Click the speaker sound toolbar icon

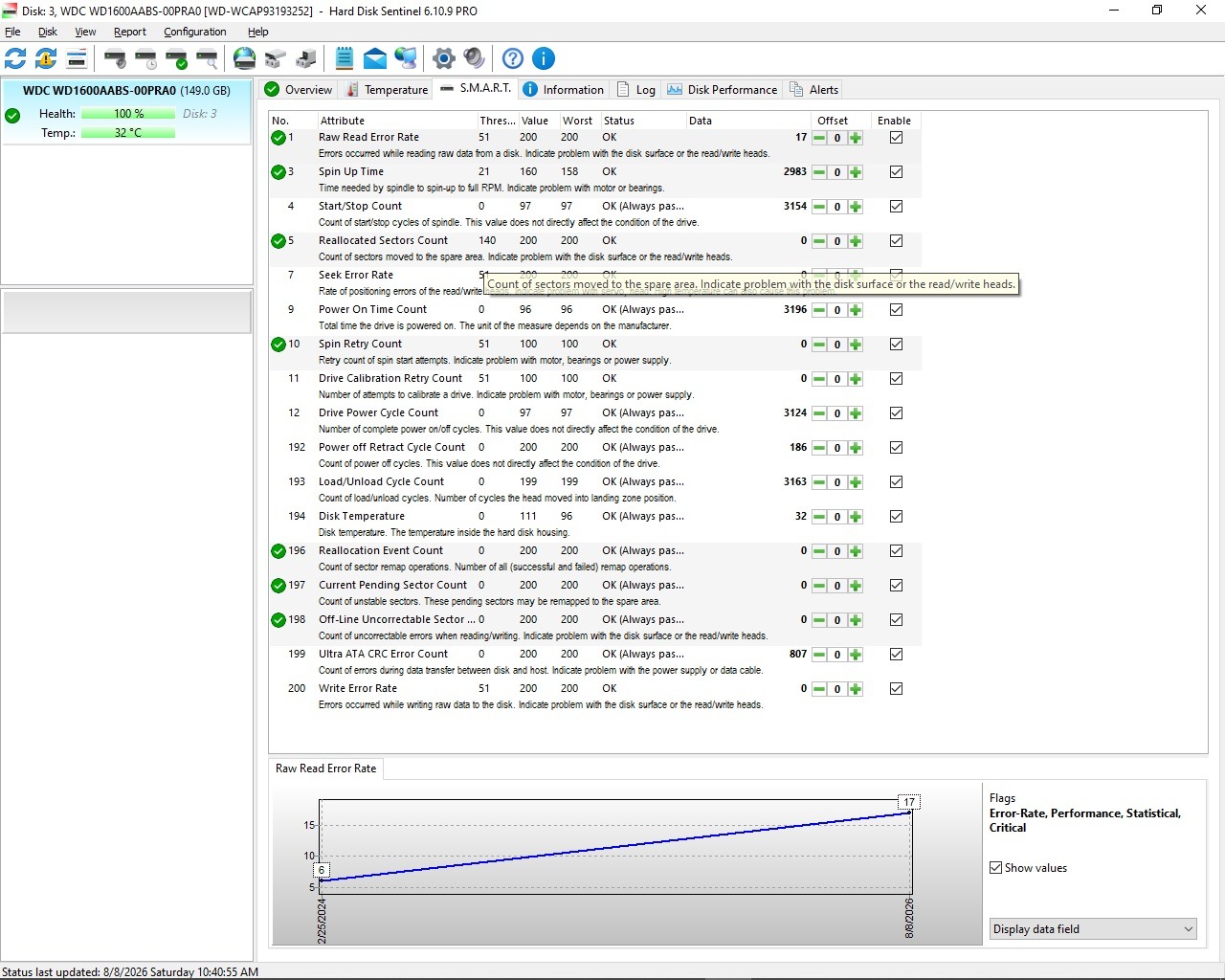(x=475, y=58)
